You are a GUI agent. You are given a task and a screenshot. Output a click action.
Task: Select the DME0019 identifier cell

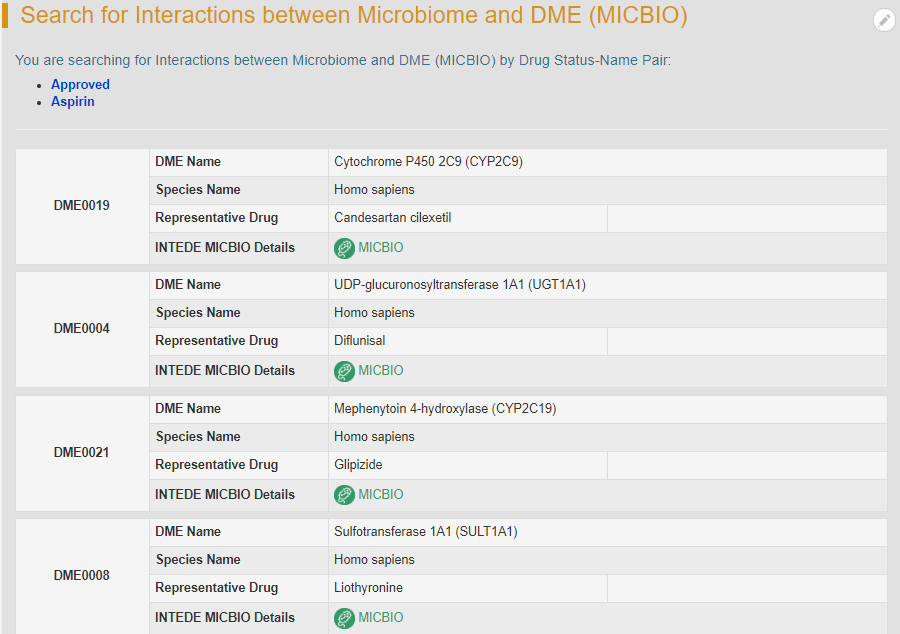(x=82, y=206)
